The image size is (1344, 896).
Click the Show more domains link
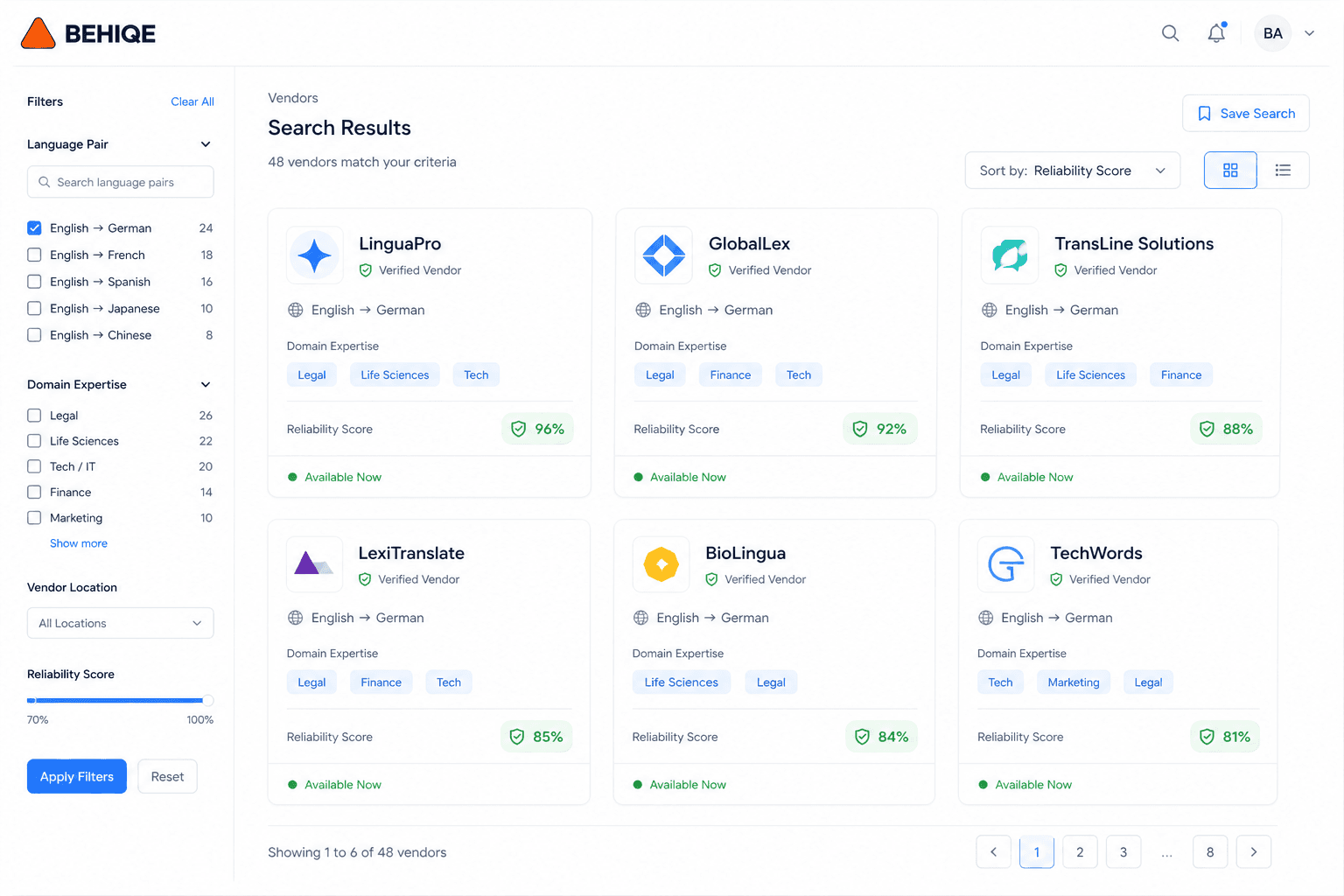click(x=79, y=543)
